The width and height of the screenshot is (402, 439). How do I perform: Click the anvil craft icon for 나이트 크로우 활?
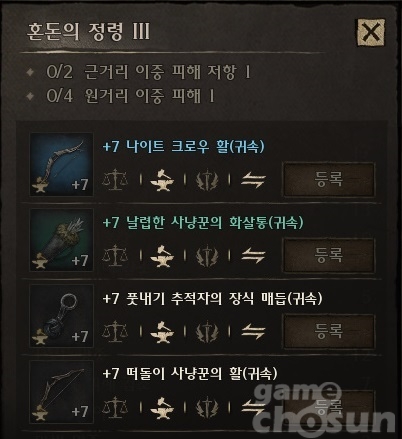coord(162,180)
